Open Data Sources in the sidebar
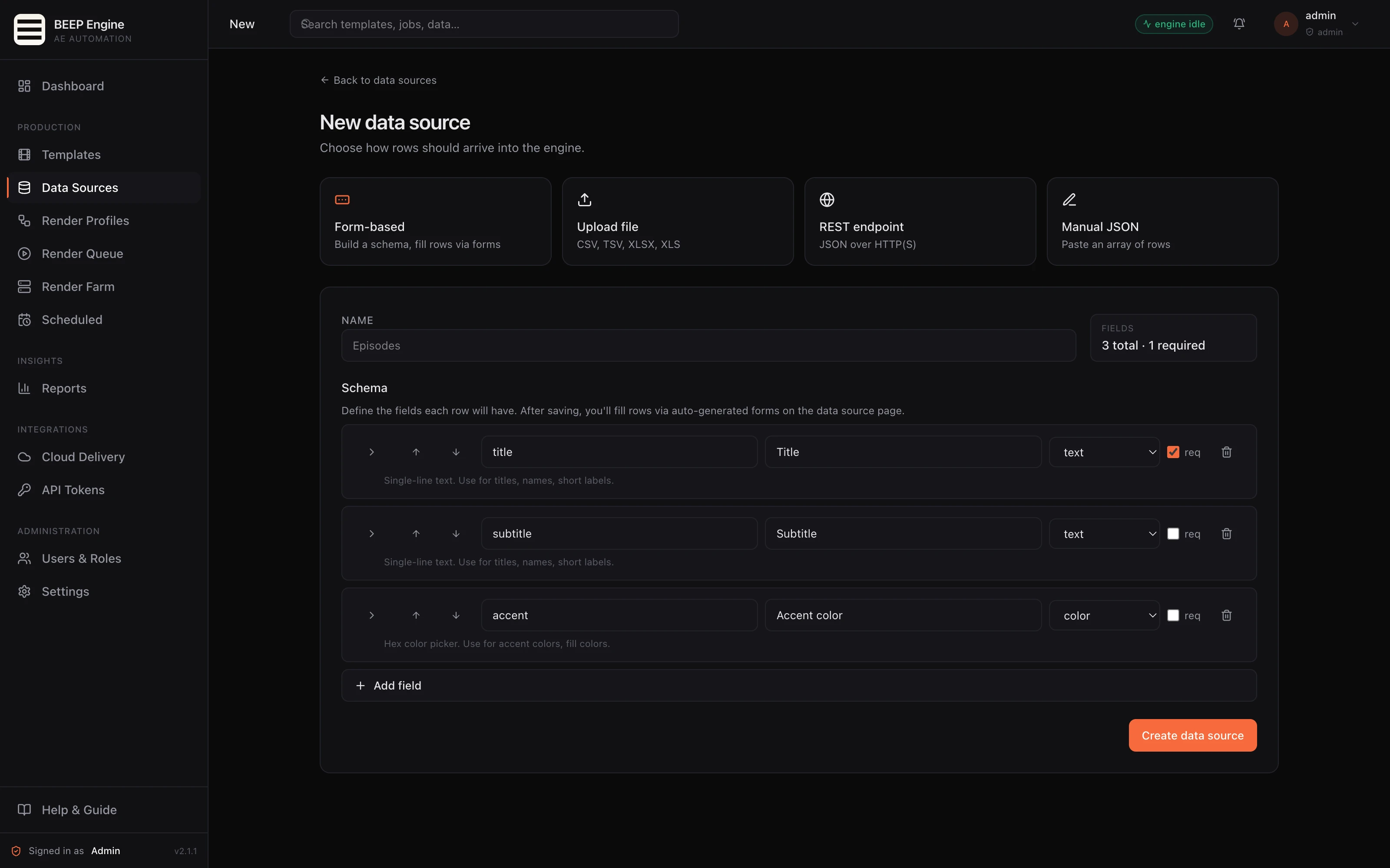This screenshot has height=868, width=1390. point(104,188)
